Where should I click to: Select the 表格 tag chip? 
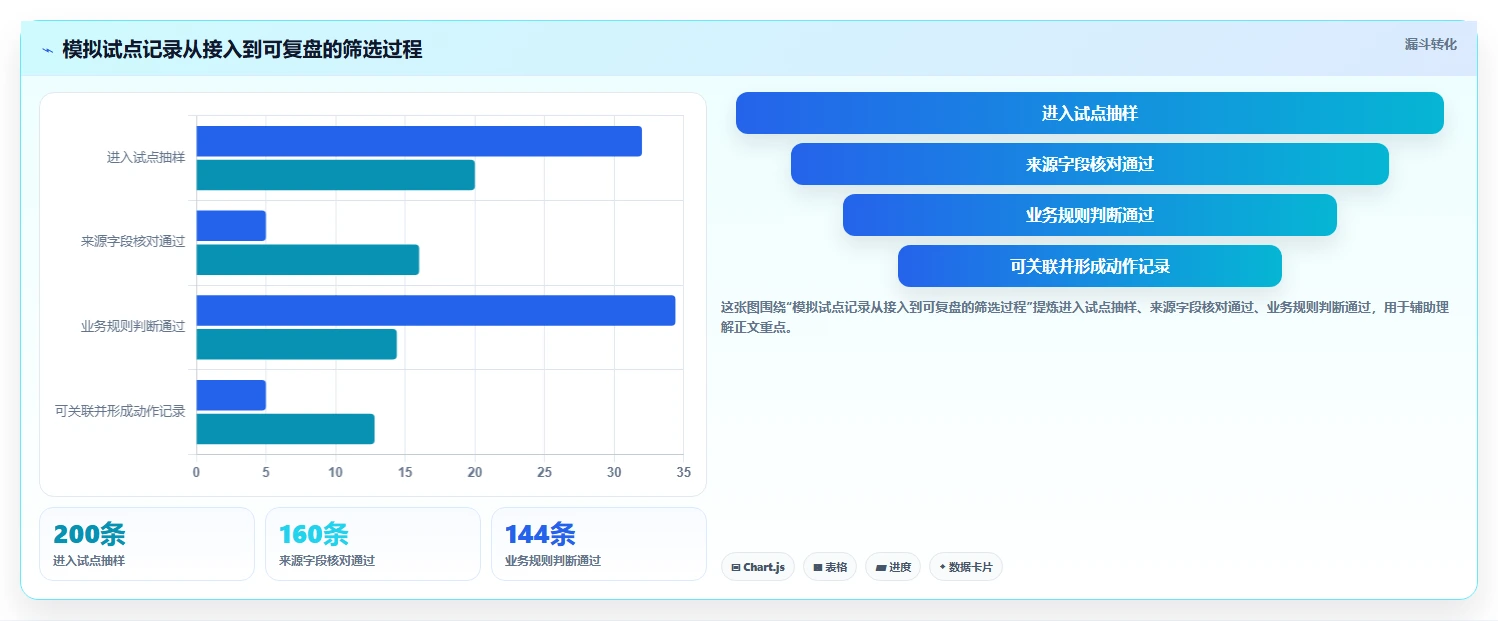point(830,567)
